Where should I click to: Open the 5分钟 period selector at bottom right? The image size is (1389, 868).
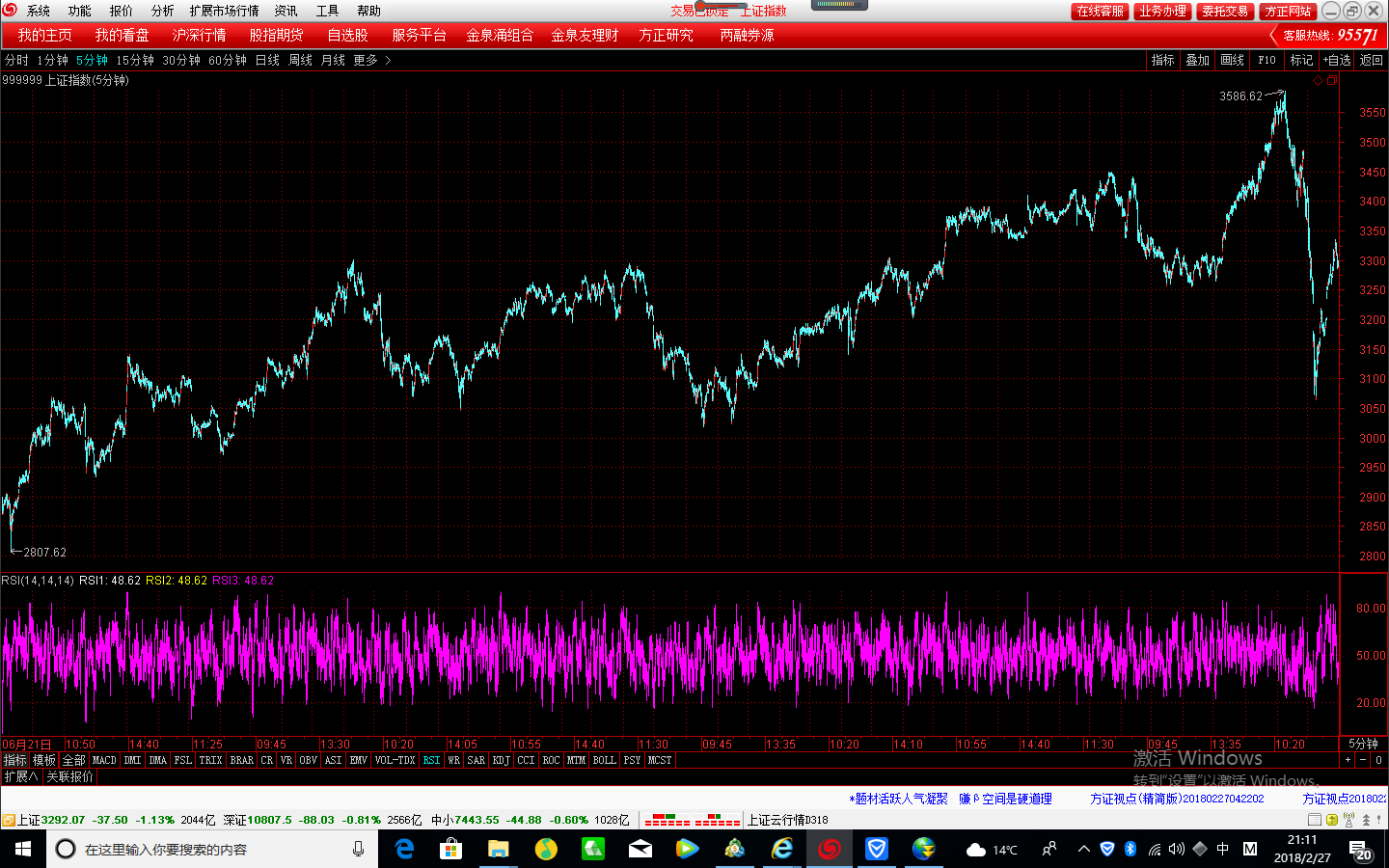click(x=1363, y=744)
